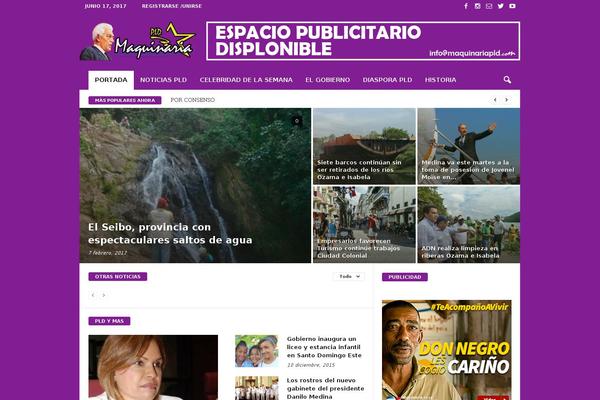Open the search magnifier icon
The image size is (600, 400).
tap(507, 80)
